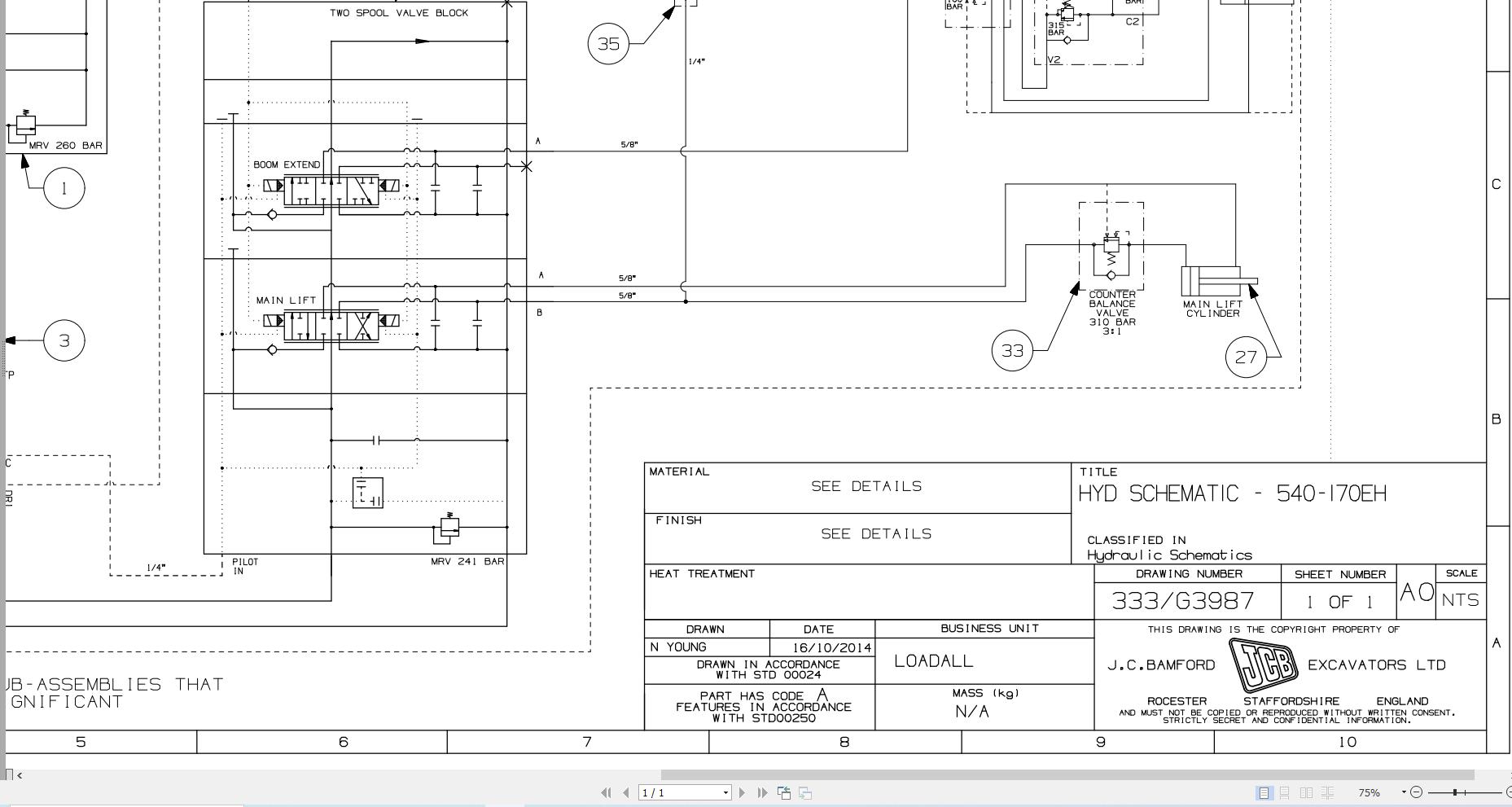The height and width of the screenshot is (807, 1512).
Task: Open the page number dropdown
Action: tap(725, 792)
